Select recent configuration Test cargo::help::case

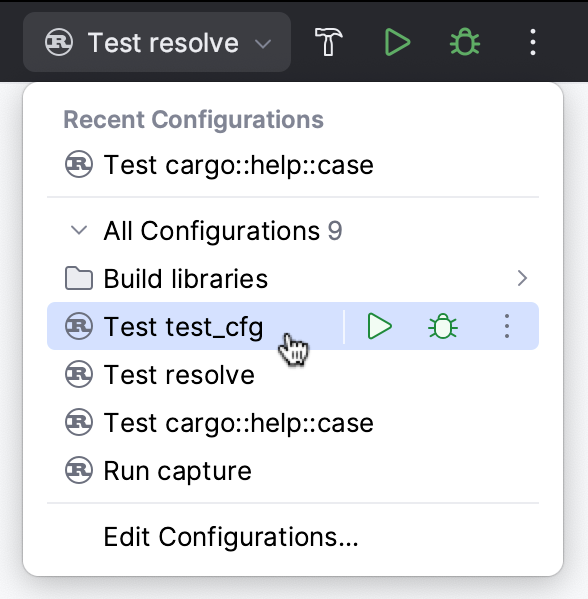293,165
